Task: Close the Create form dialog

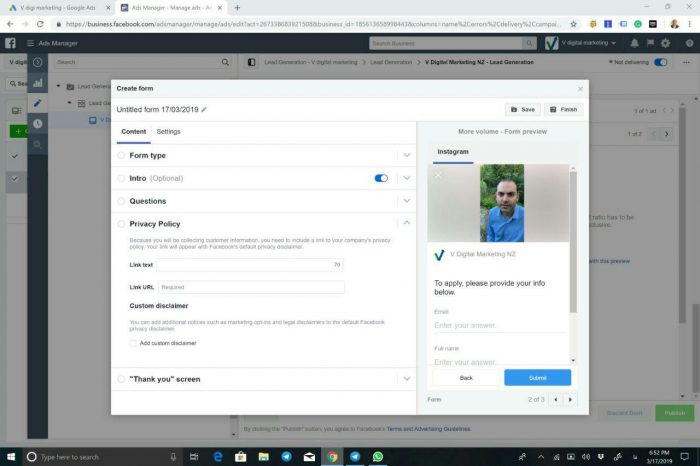Action: coord(580,89)
